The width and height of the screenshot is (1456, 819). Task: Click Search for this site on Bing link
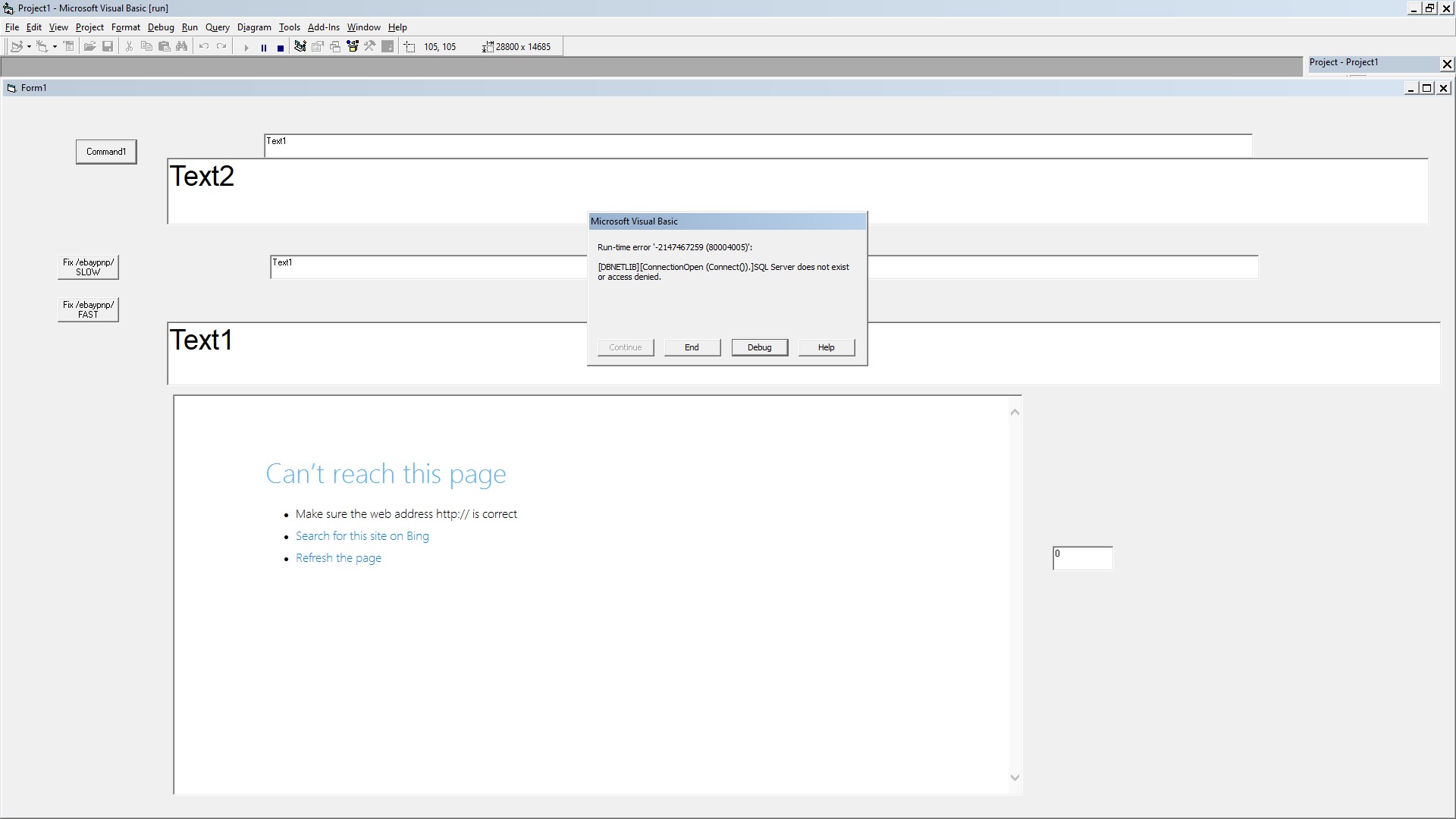click(x=362, y=536)
